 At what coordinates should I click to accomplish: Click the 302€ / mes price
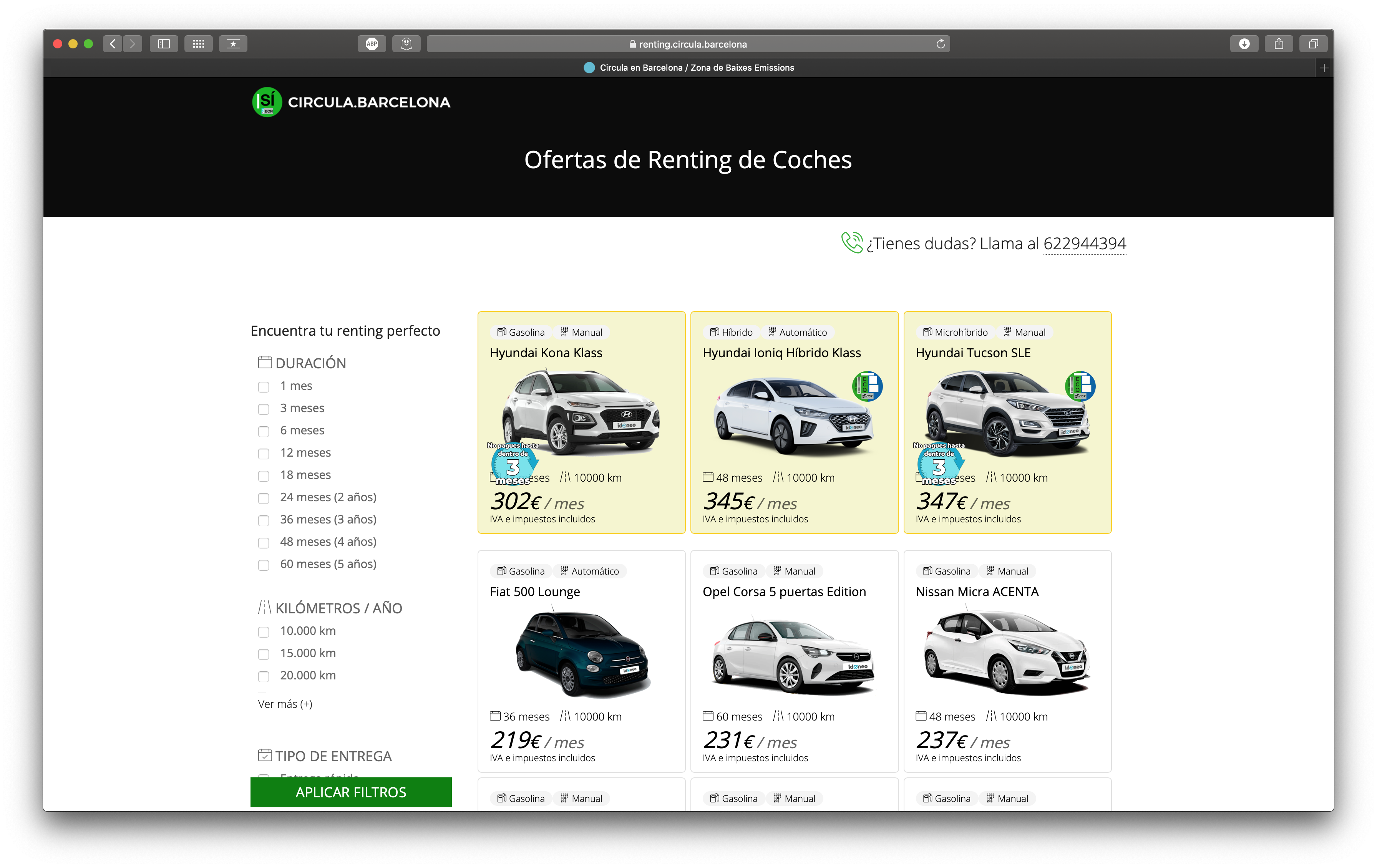(537, 502)
